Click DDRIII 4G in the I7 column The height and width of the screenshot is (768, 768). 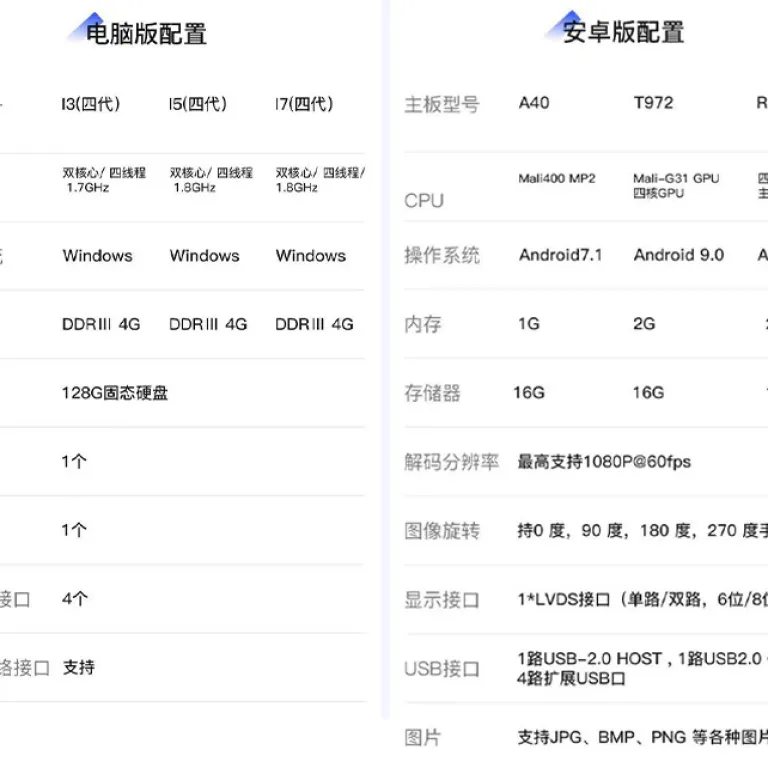[314, 324]
